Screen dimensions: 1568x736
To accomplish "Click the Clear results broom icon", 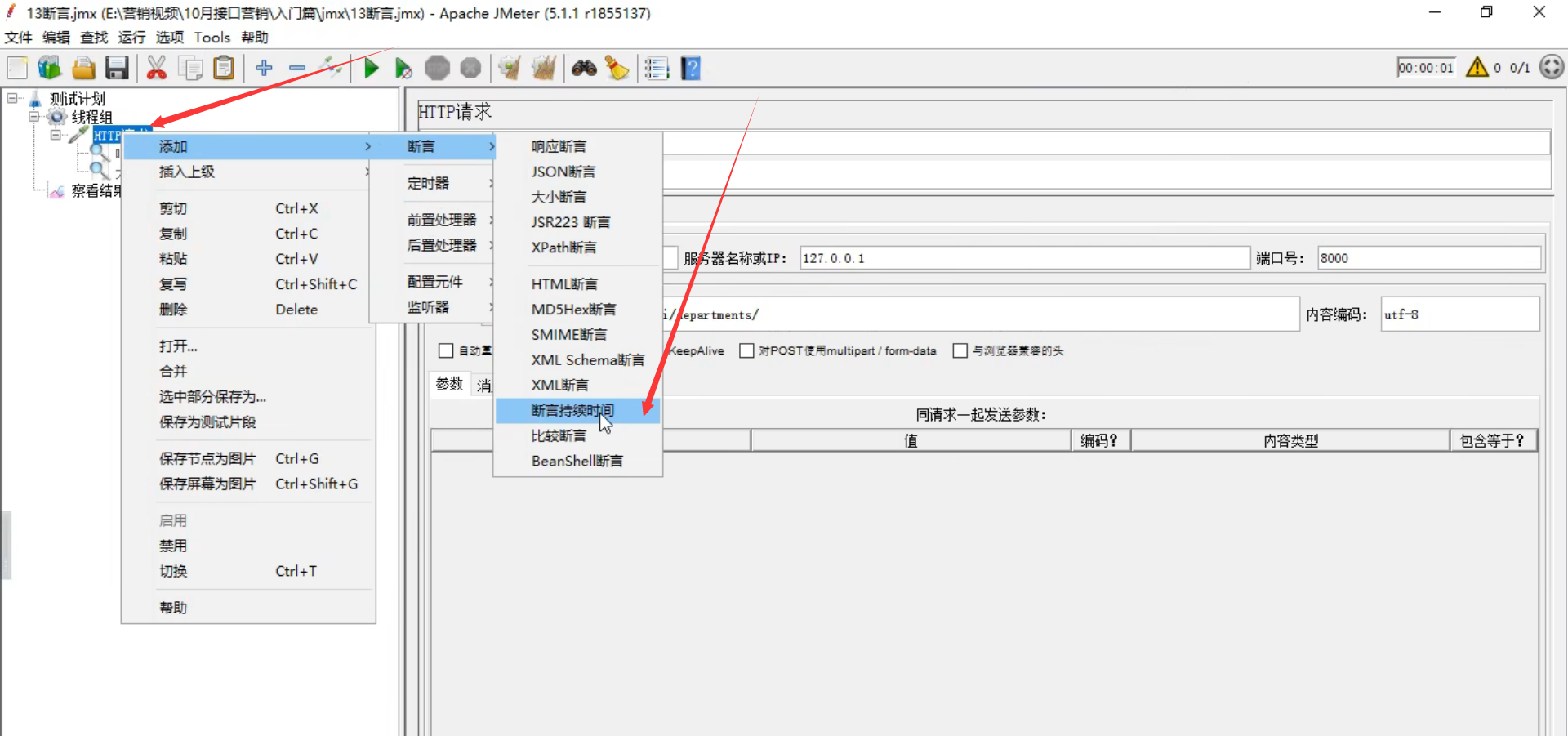I will coord(510,68).
